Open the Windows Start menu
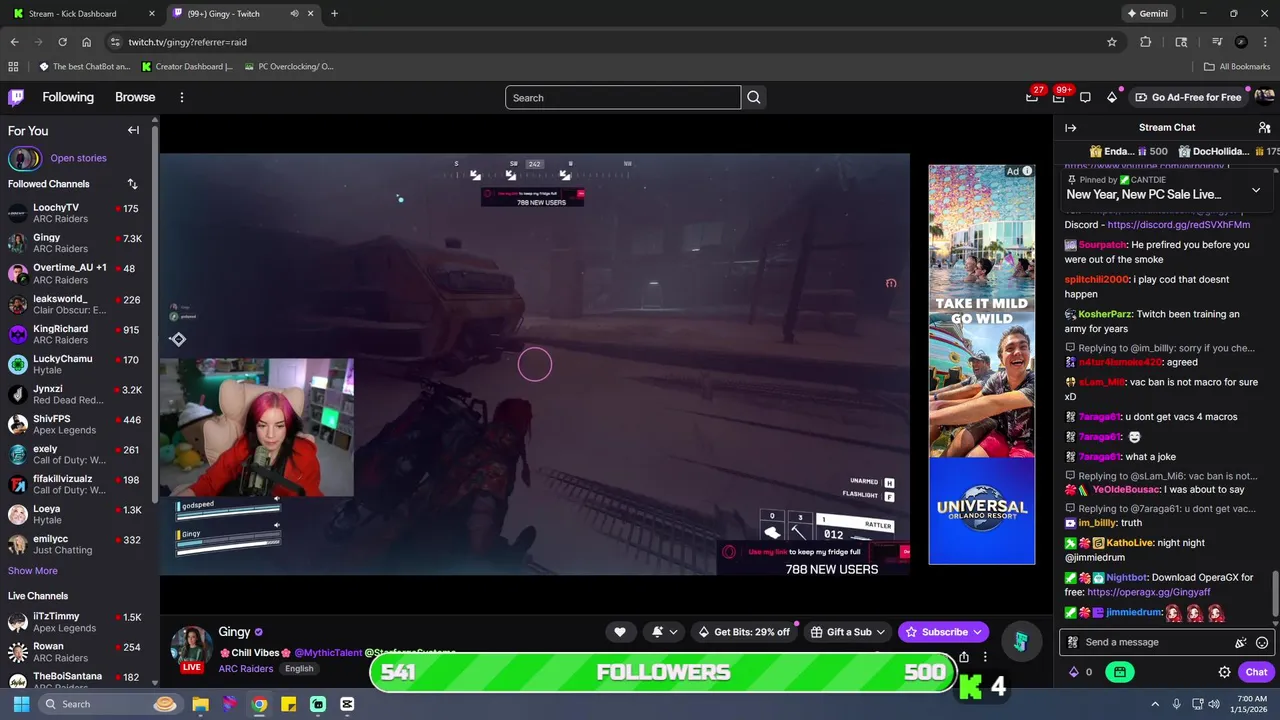 pyautogui.click(x=20, y=704)
